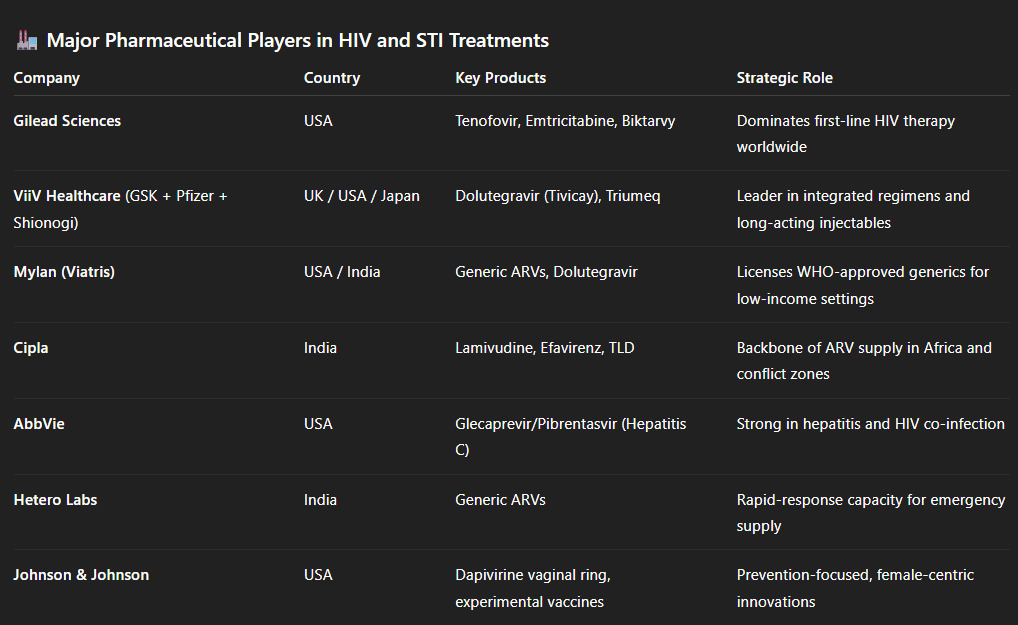Click 'USA' in the Gilead Sciences row
This screenshot has width=1018, height=625.
pos(318,121)
